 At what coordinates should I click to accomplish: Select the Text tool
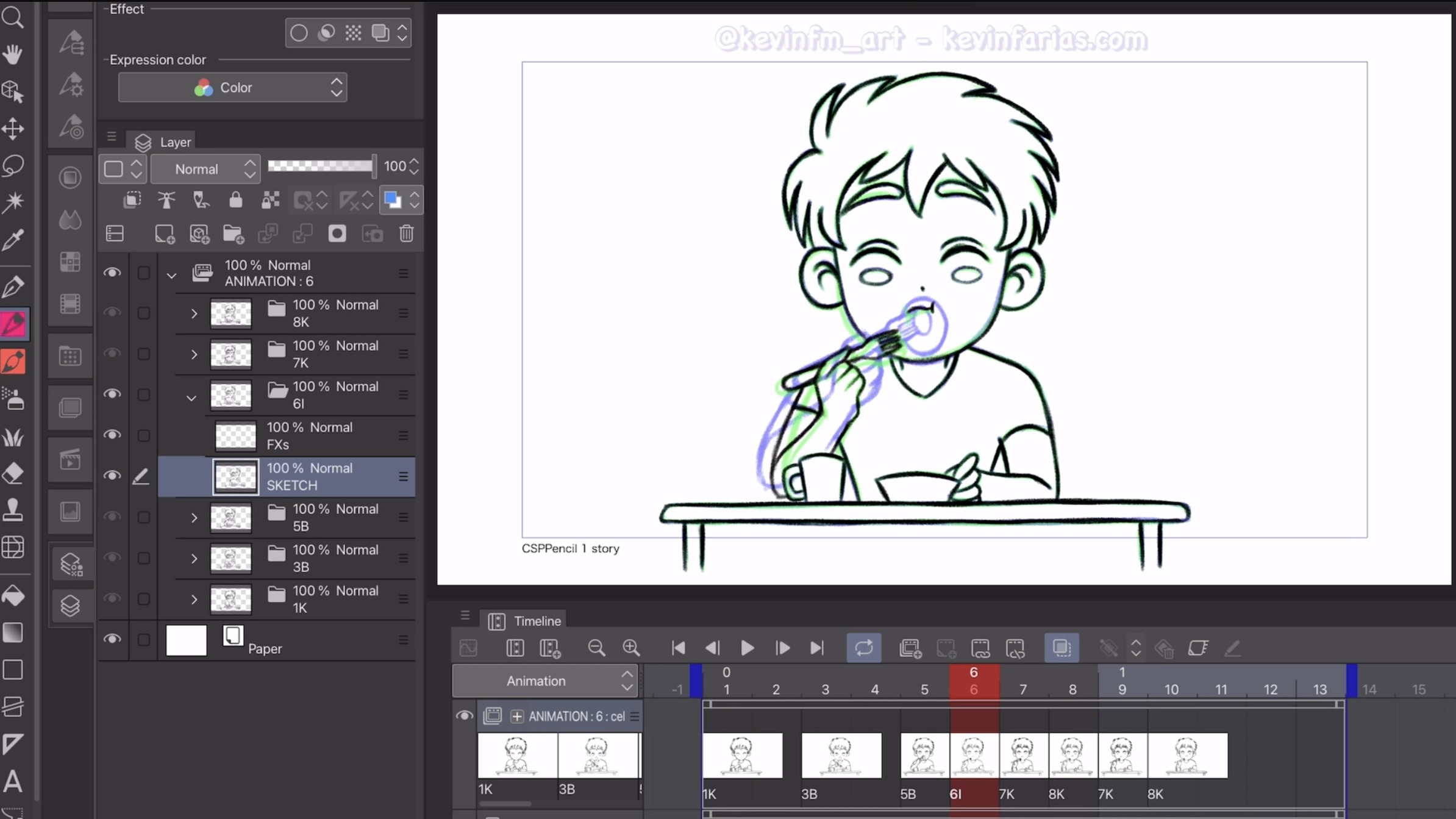[x=13, y=781]
